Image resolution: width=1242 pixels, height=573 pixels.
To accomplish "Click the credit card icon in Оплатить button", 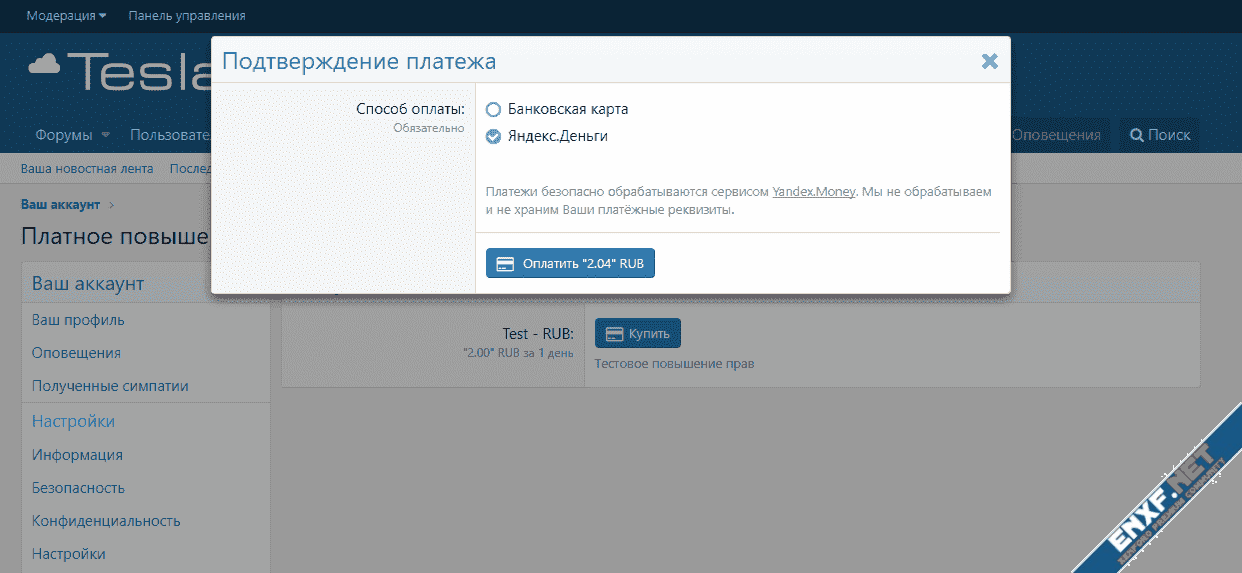I will (x=505, y=264).
